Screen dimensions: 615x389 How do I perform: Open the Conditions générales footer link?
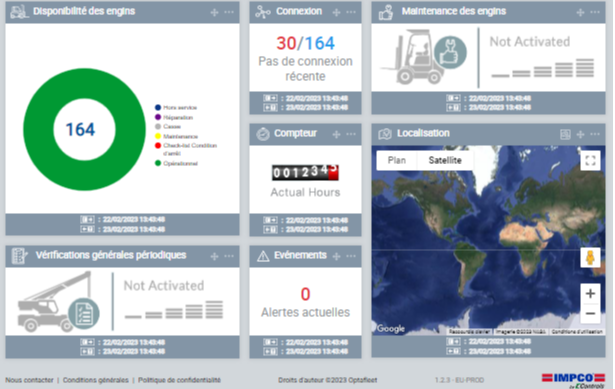[x=96, y=380]
